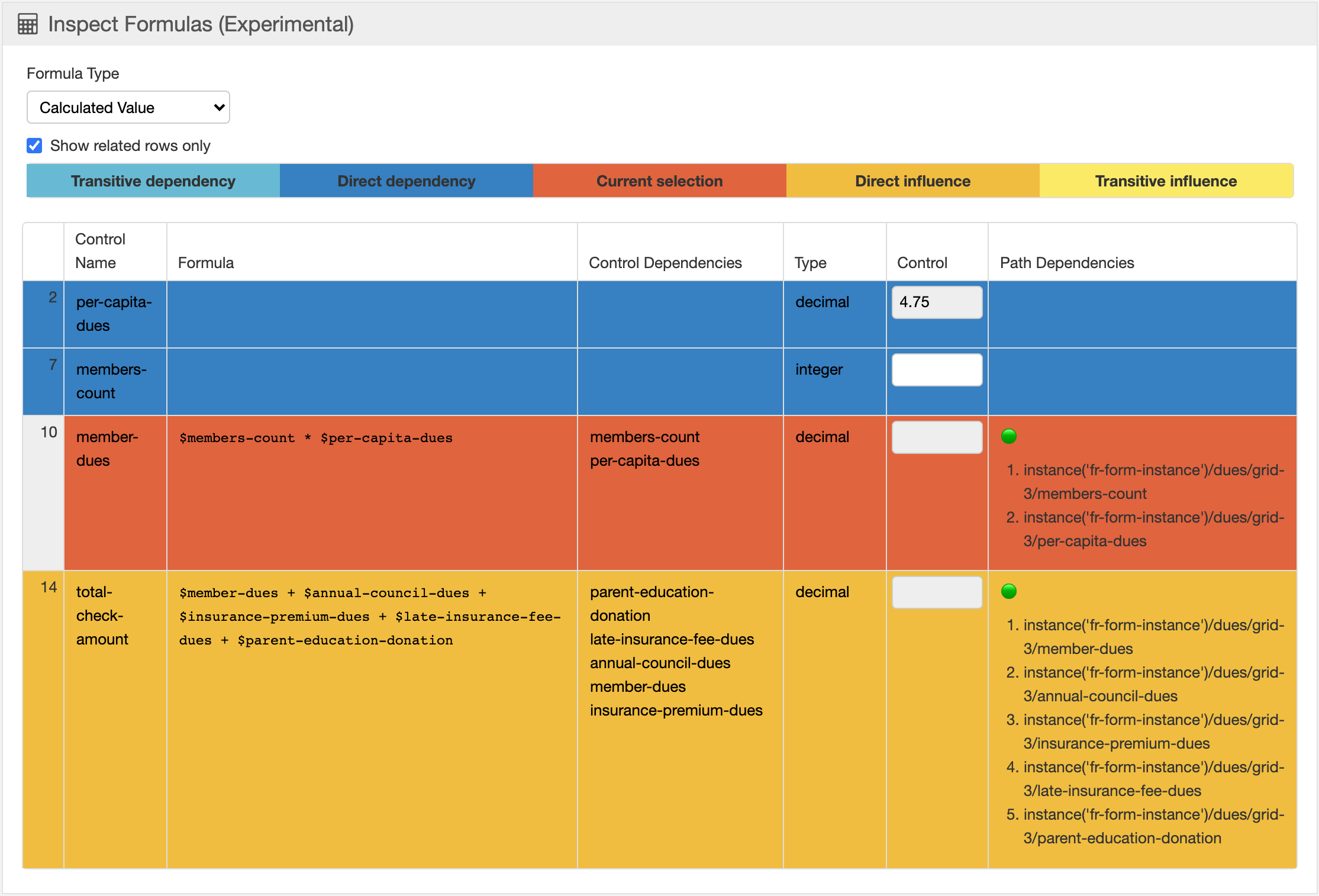Click green status dot in member-dues row
Screen dimensions: 1319x896
1009,437
